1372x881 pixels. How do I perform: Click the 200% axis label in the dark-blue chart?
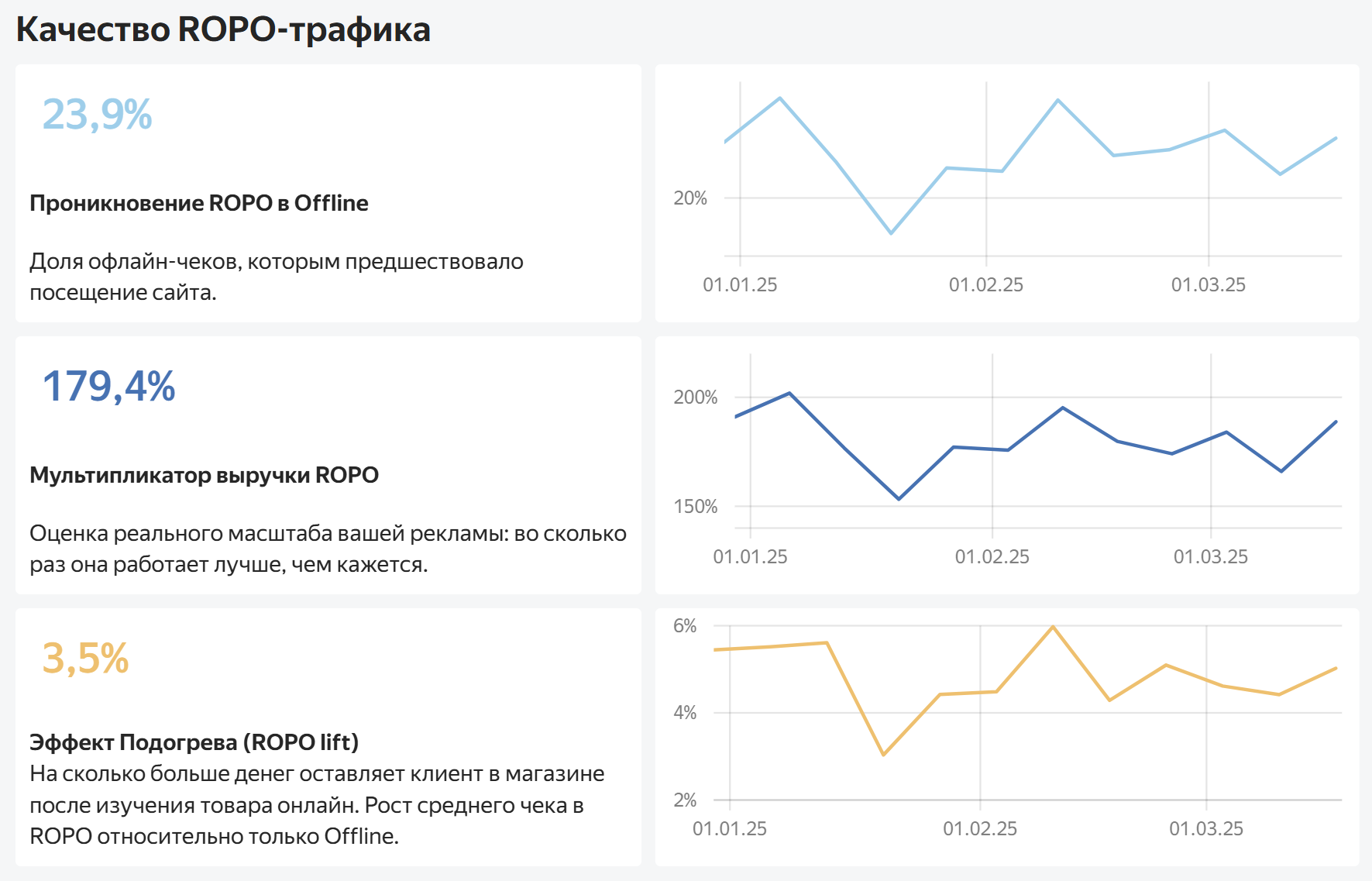696,397
